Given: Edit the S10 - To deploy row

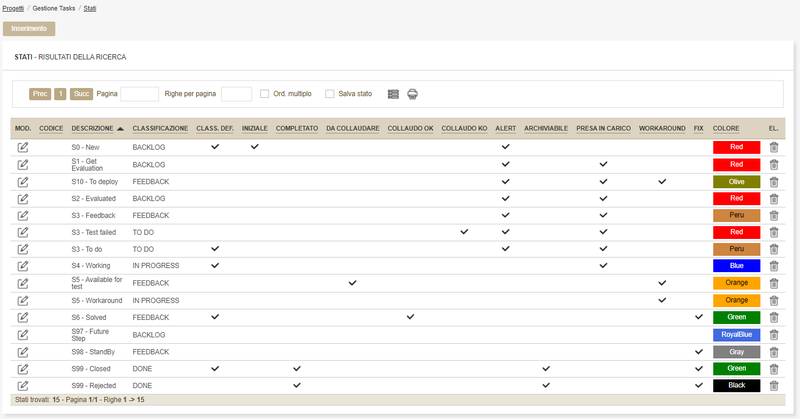Looking at the screenshot, I should coord(23,182).
